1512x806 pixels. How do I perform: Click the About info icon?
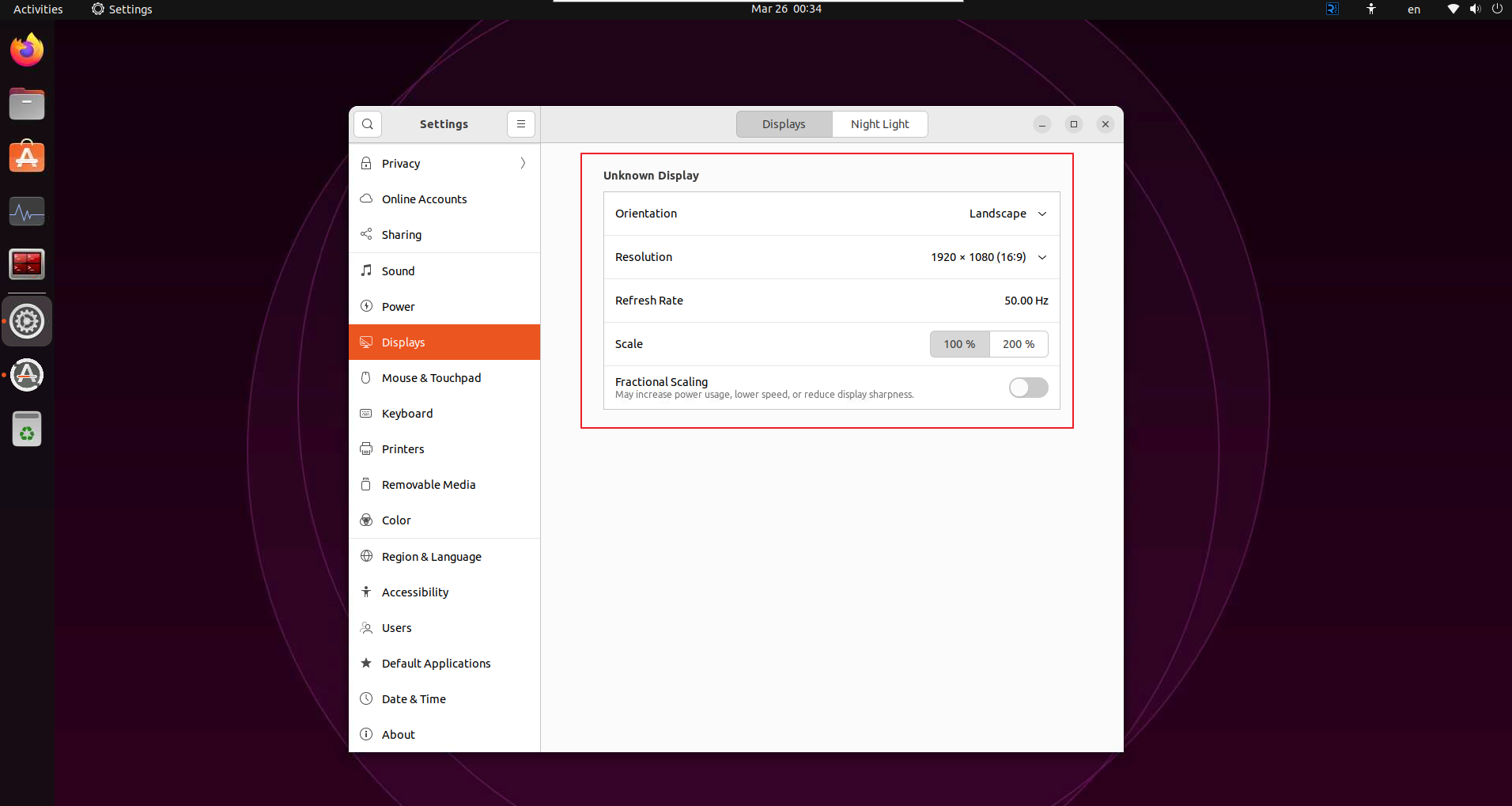click(366, 734)
